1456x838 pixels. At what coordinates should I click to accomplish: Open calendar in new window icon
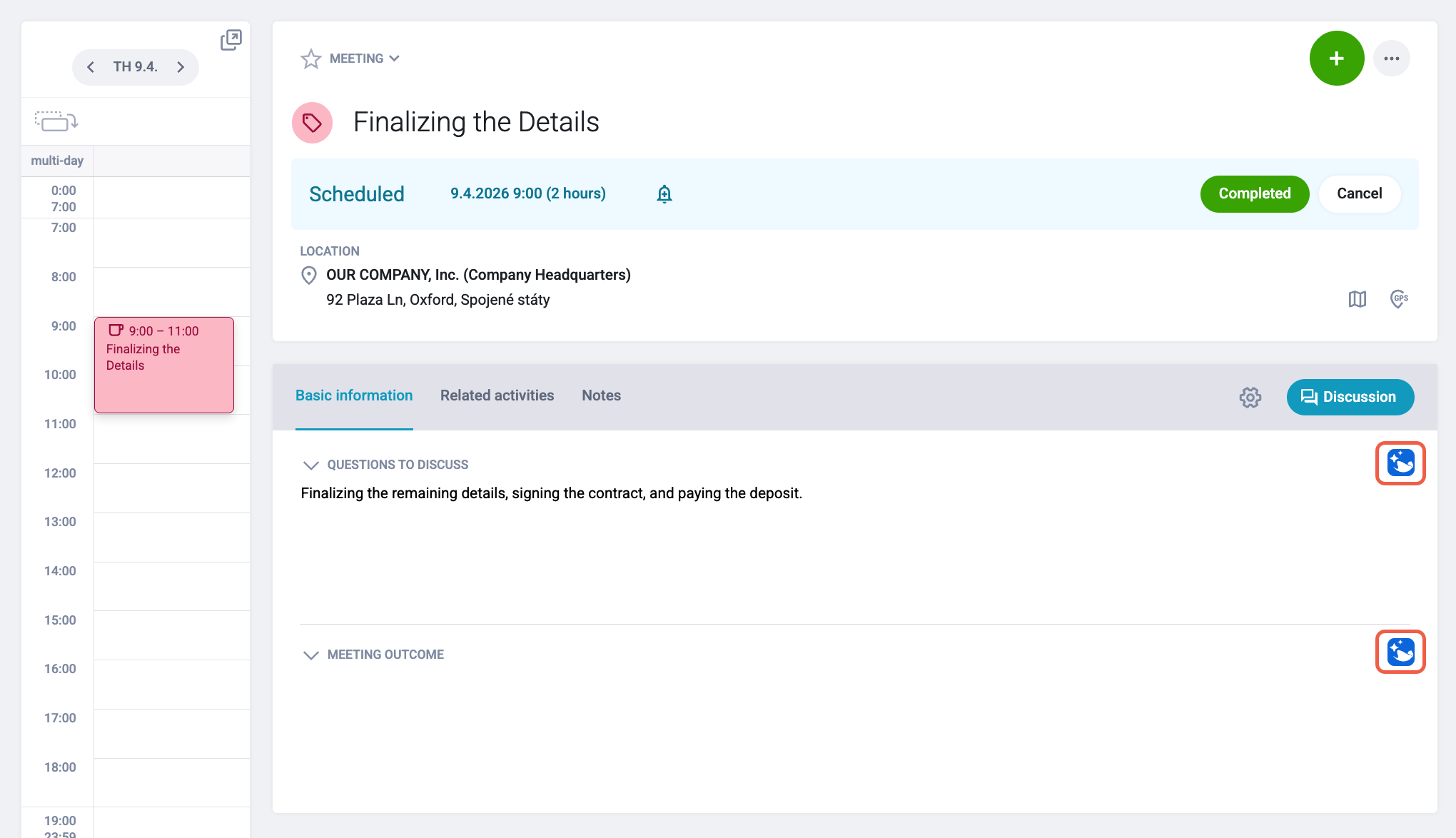(231, 40)
